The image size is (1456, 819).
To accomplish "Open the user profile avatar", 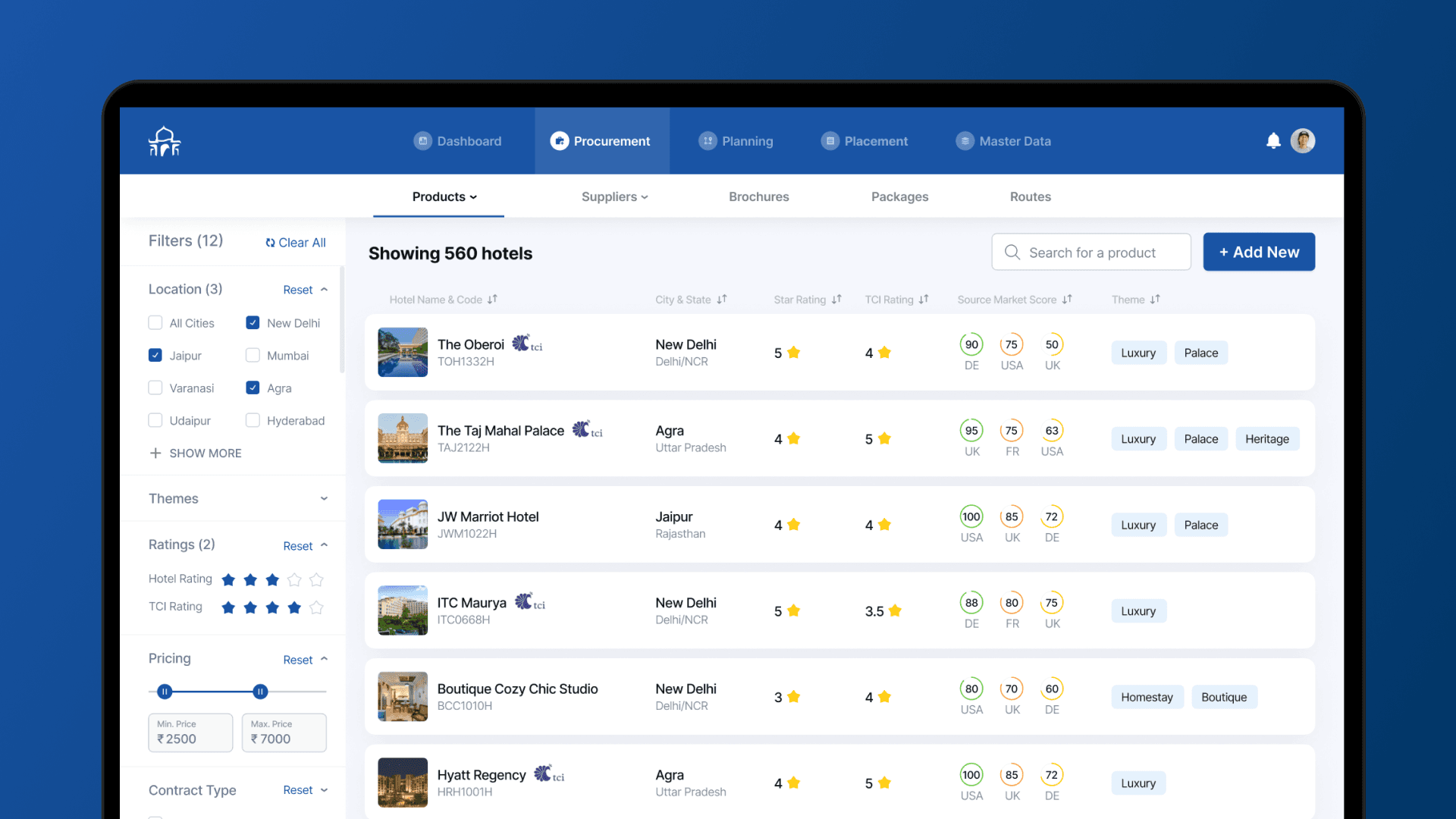I will tap(1303, 141).
